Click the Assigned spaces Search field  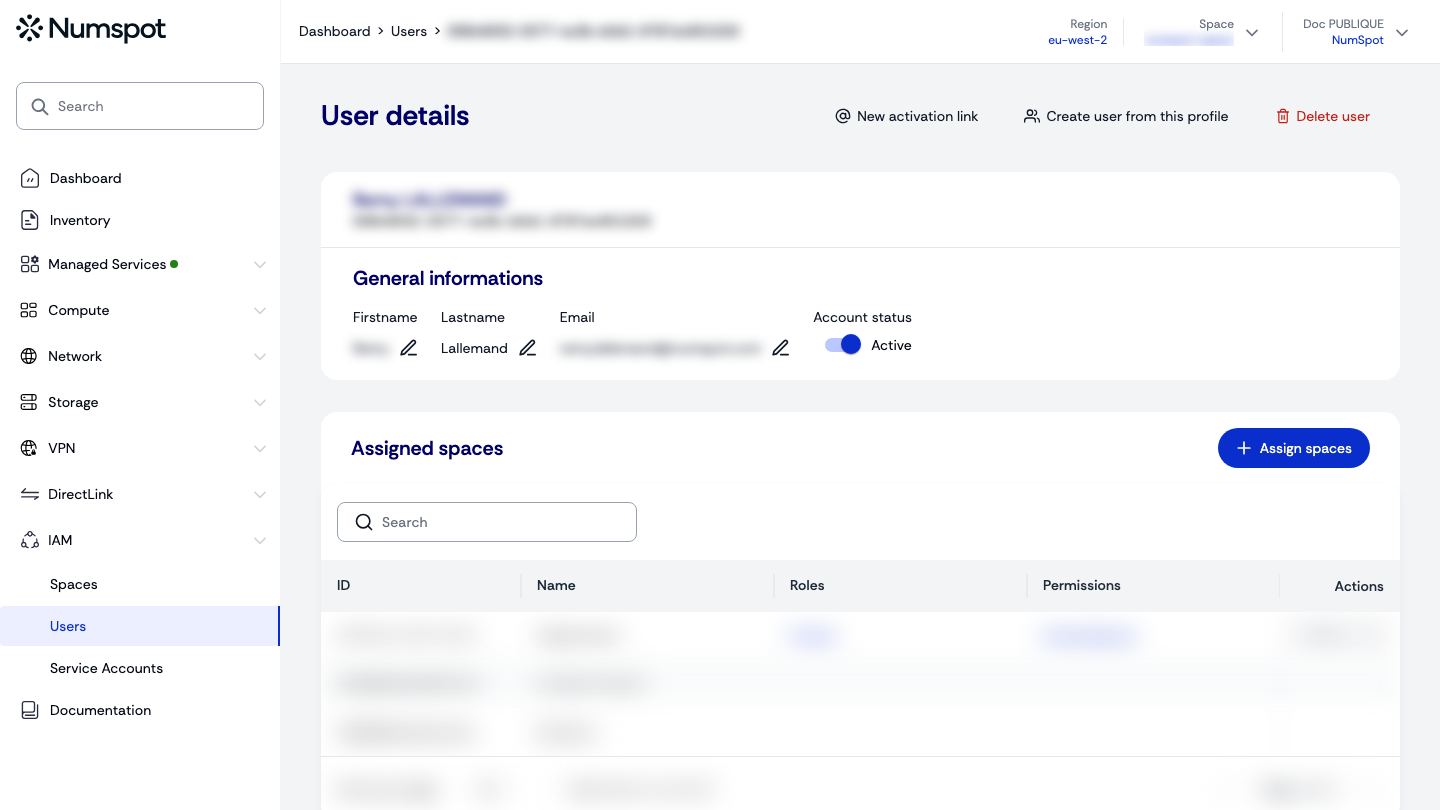pyautogui.click(x=487, y=522)
